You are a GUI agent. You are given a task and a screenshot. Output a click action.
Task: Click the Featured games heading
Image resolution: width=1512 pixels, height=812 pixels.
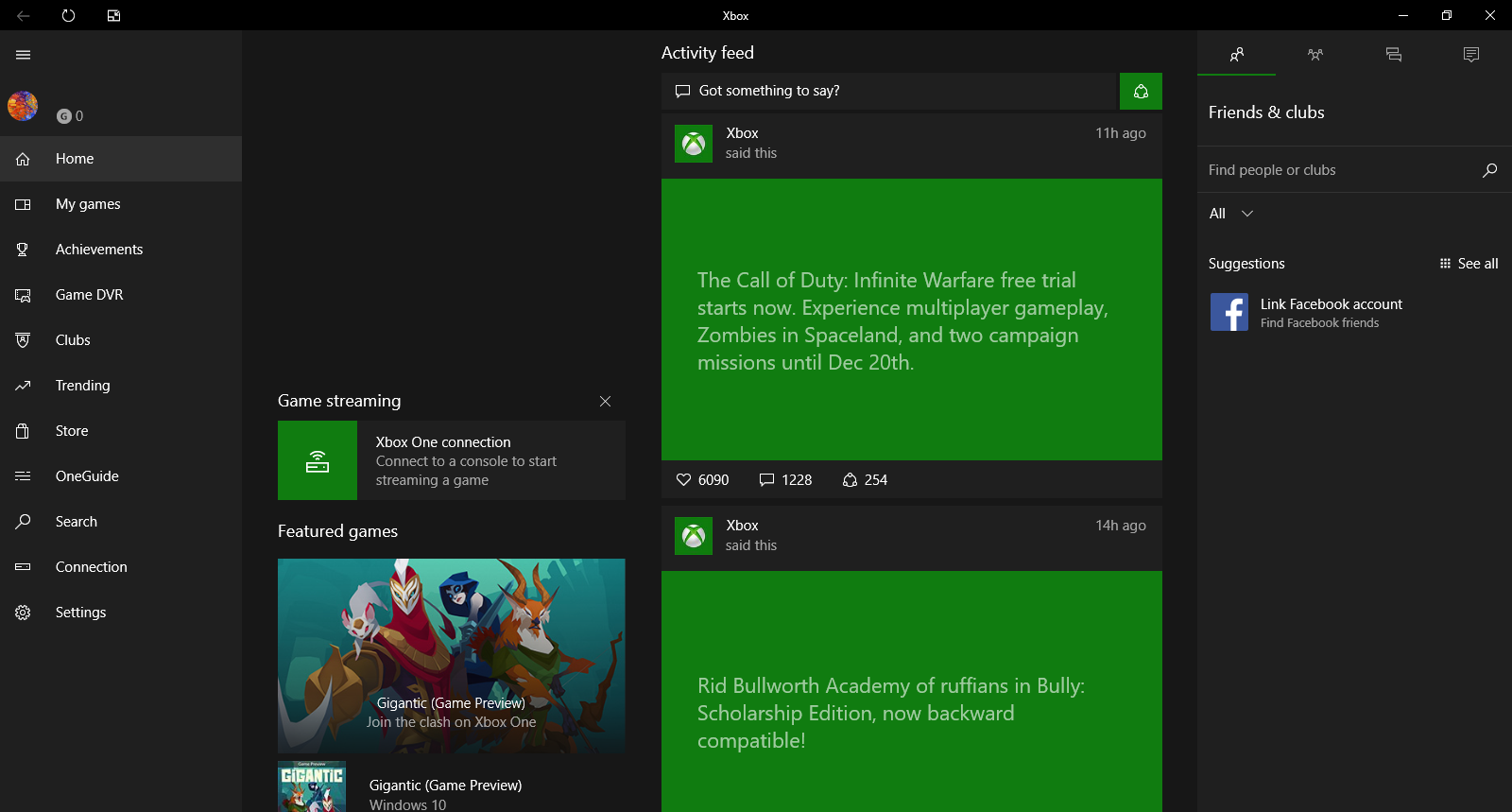337,531
